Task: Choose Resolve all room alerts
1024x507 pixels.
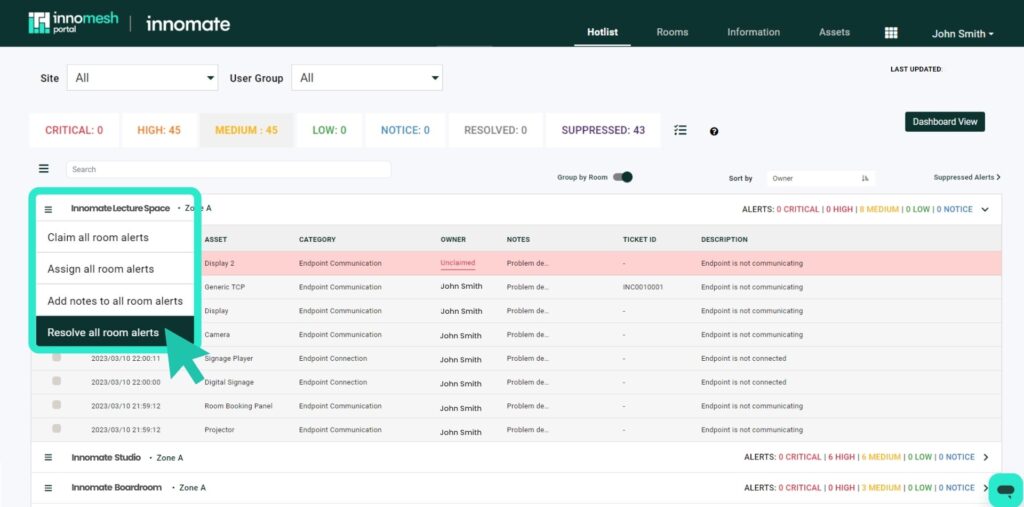Action: 115,333
